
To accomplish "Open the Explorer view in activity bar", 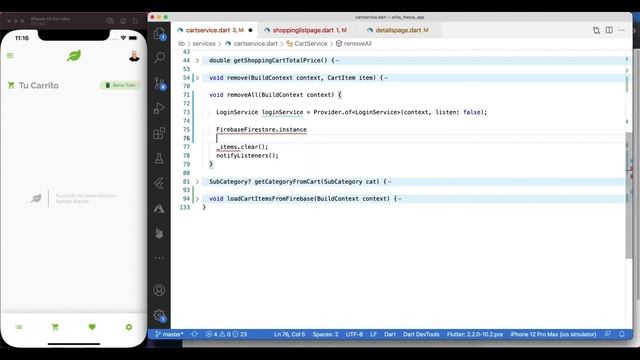I will (159, 33).
